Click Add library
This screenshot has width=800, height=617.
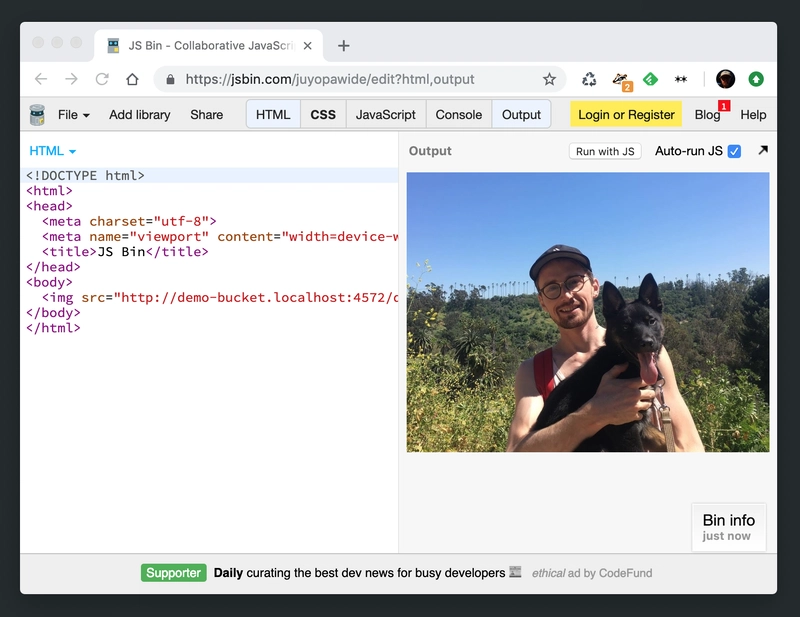click(140, 115)
